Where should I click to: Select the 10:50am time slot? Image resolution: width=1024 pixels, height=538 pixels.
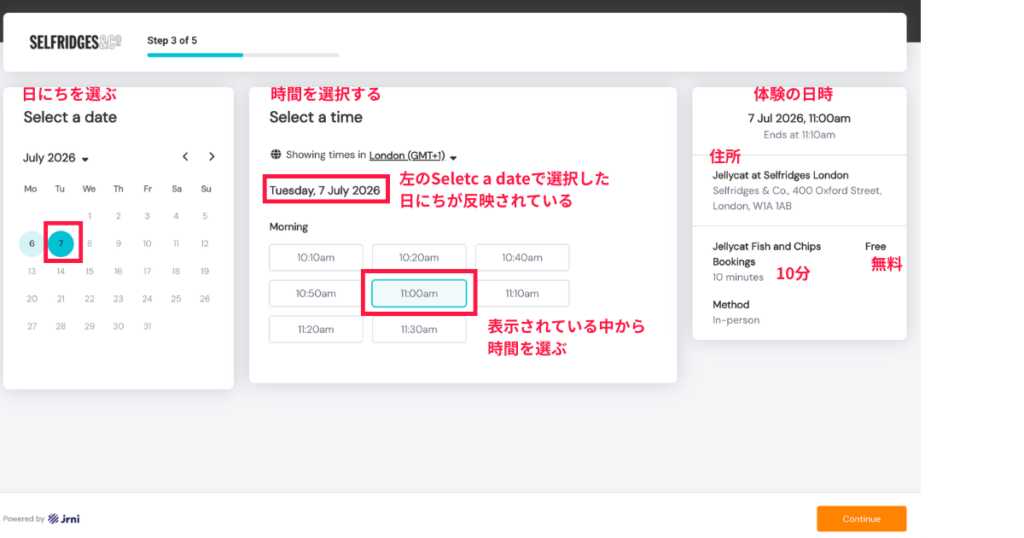click(x=316, y=293)
